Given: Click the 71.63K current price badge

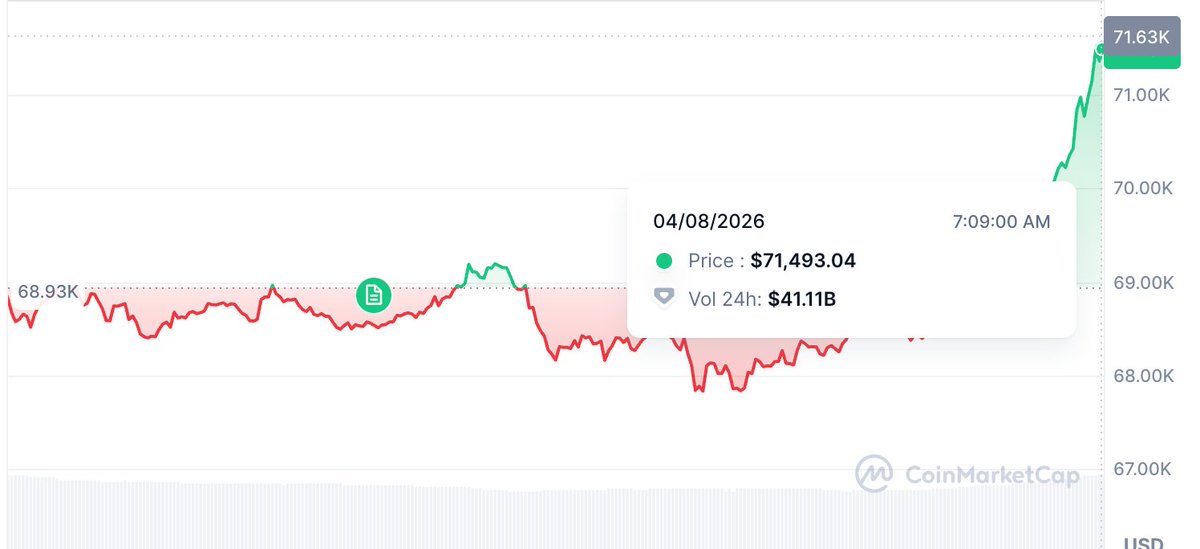Looking at the screenshot, I should click(x=1141, y=38).
